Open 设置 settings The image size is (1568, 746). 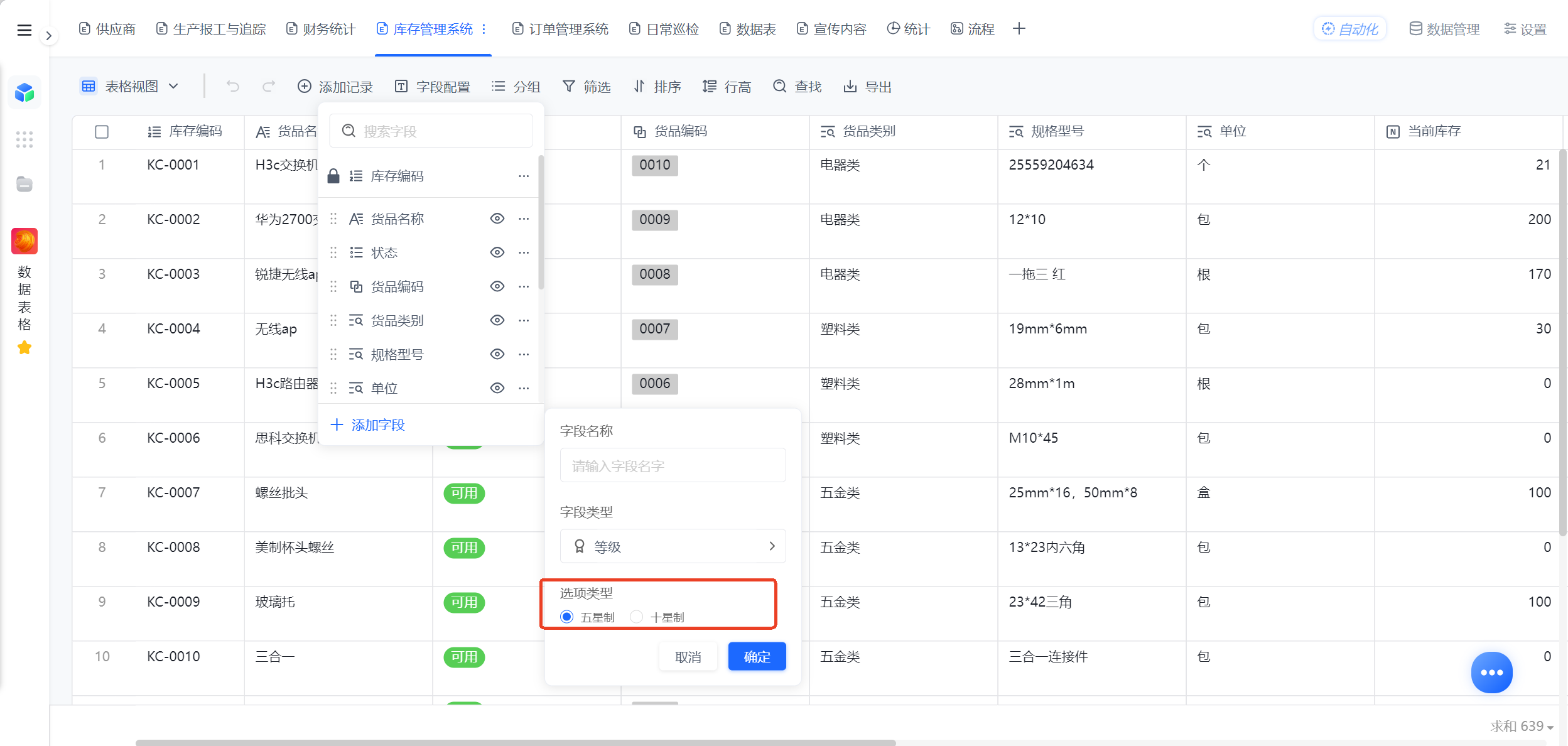(1525, 29)
